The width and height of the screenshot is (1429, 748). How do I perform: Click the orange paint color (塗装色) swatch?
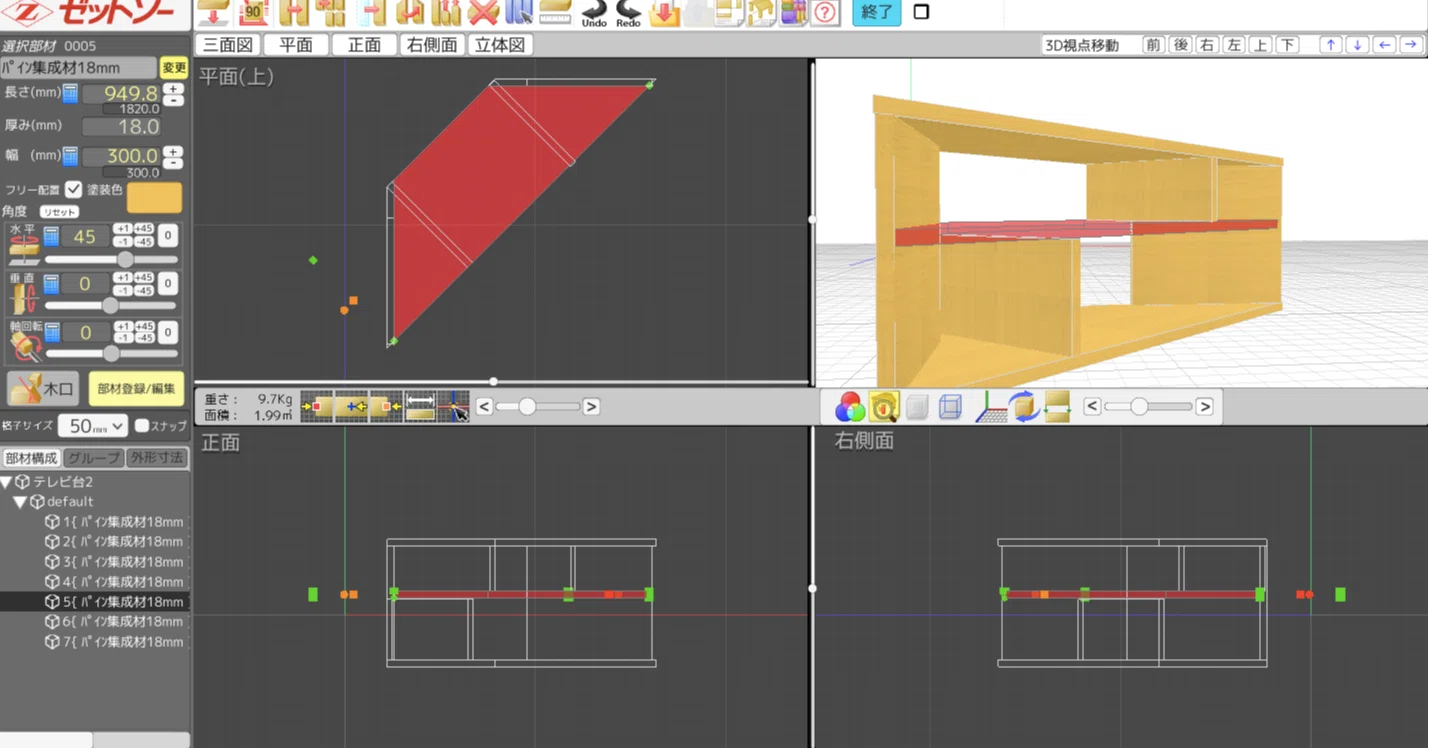154,197
